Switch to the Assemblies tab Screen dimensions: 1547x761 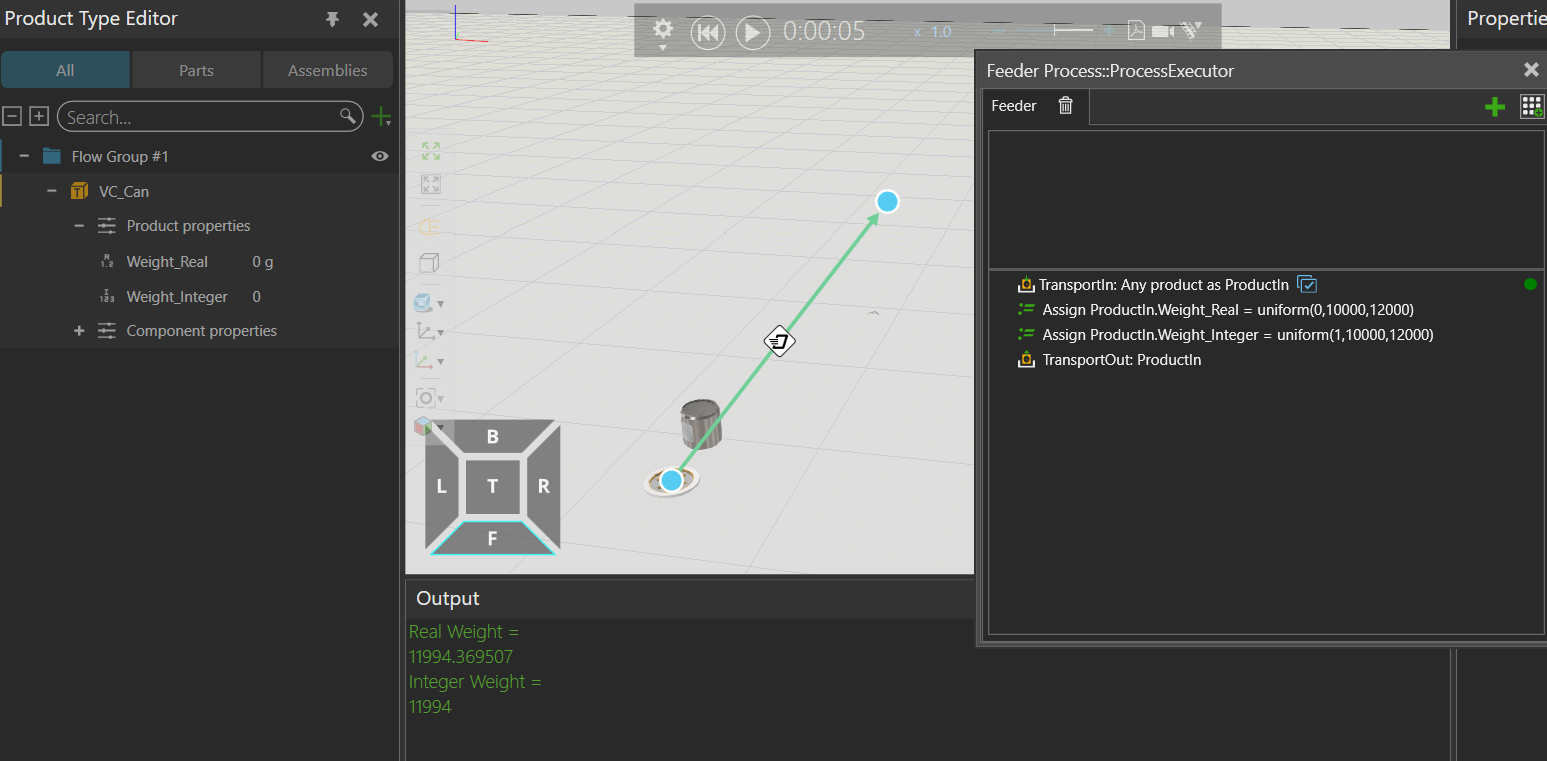pos(327,70)
